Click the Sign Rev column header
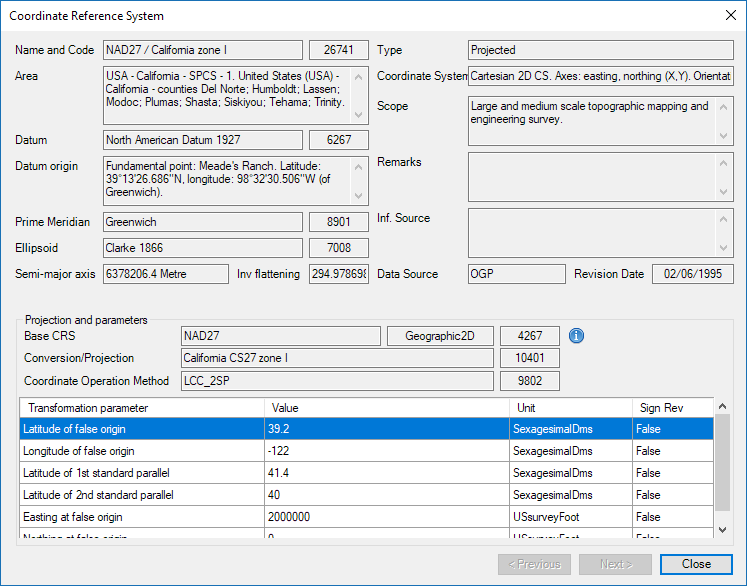 tap(671, 408)
